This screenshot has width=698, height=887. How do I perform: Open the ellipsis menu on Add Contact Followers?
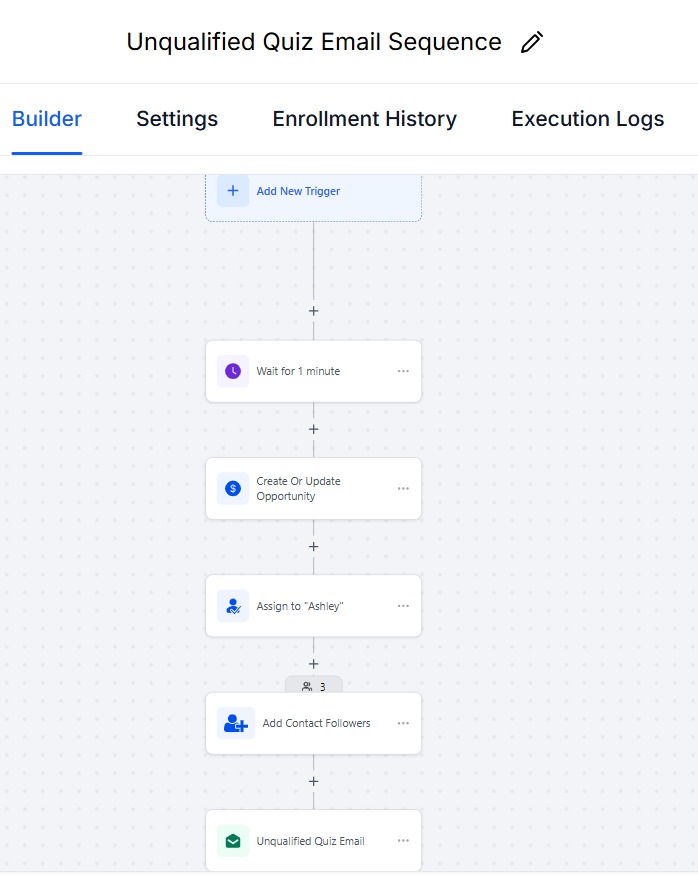click(x=403, y=723)
